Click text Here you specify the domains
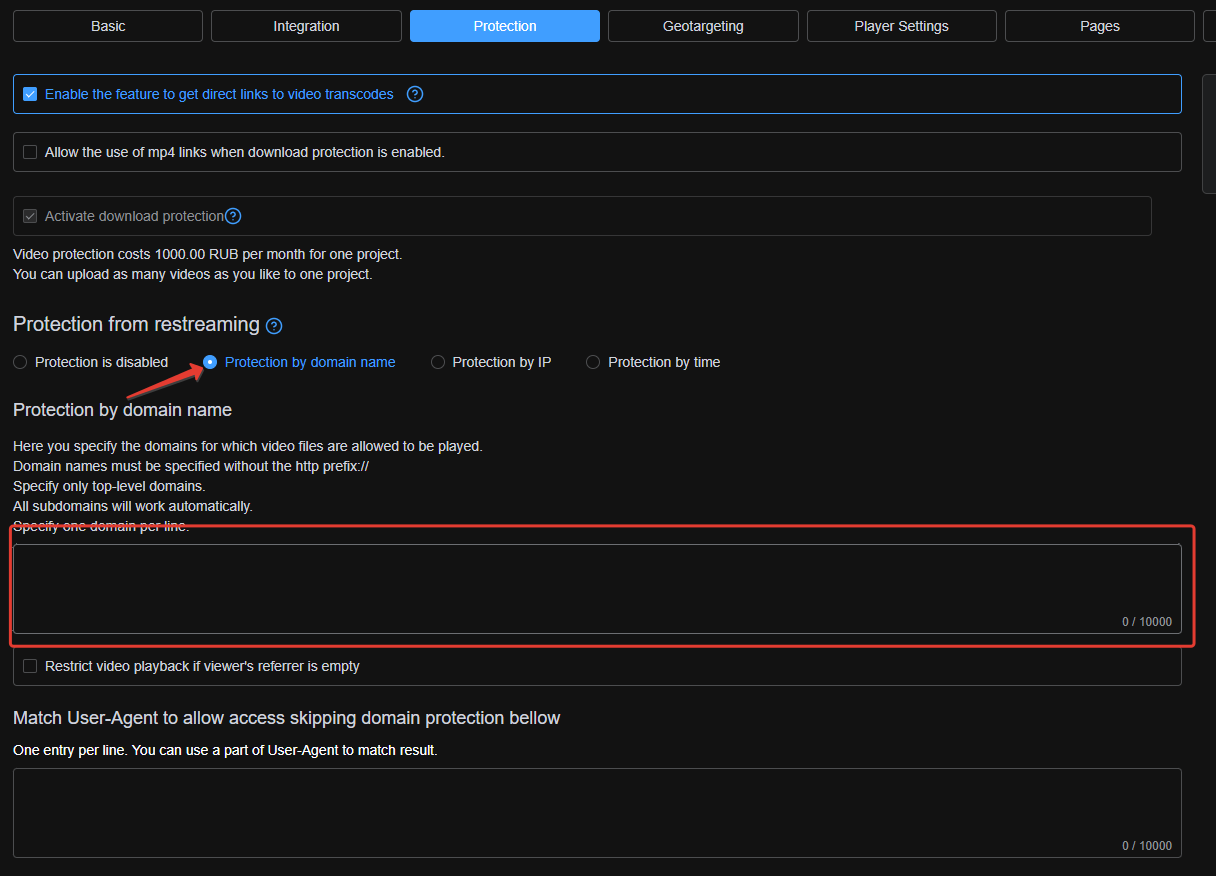The width and height of the screenshot is (1216, 876). tap(248, 446)
